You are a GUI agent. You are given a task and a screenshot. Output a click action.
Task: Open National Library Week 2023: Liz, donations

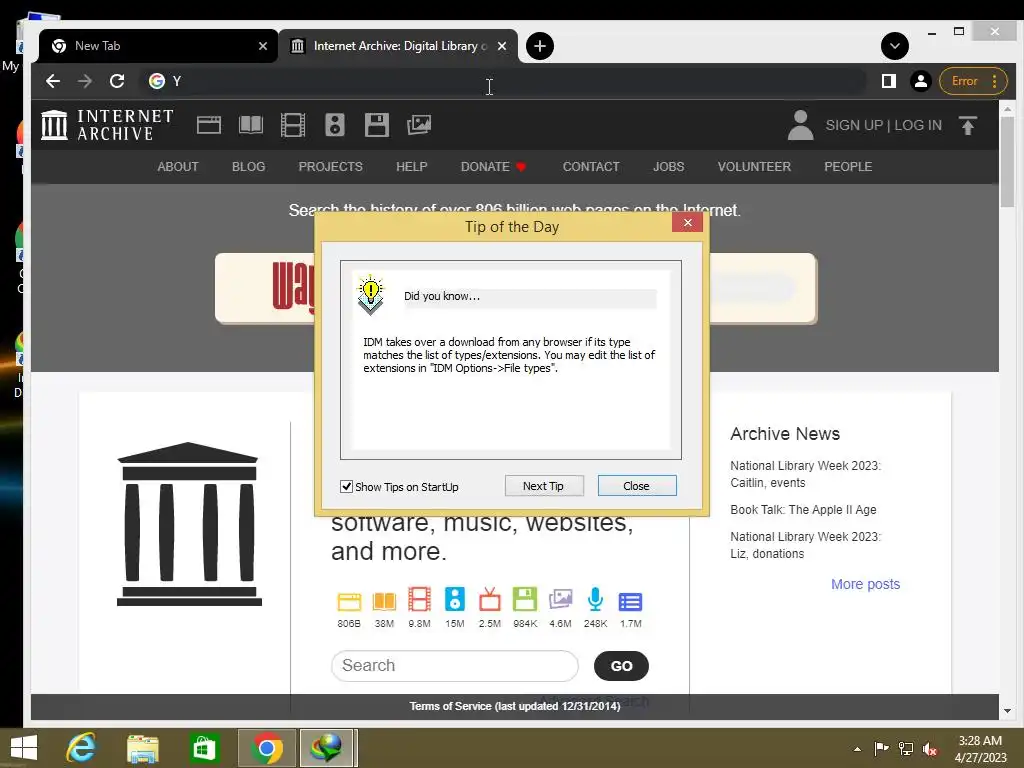click(x=805, y=545)
